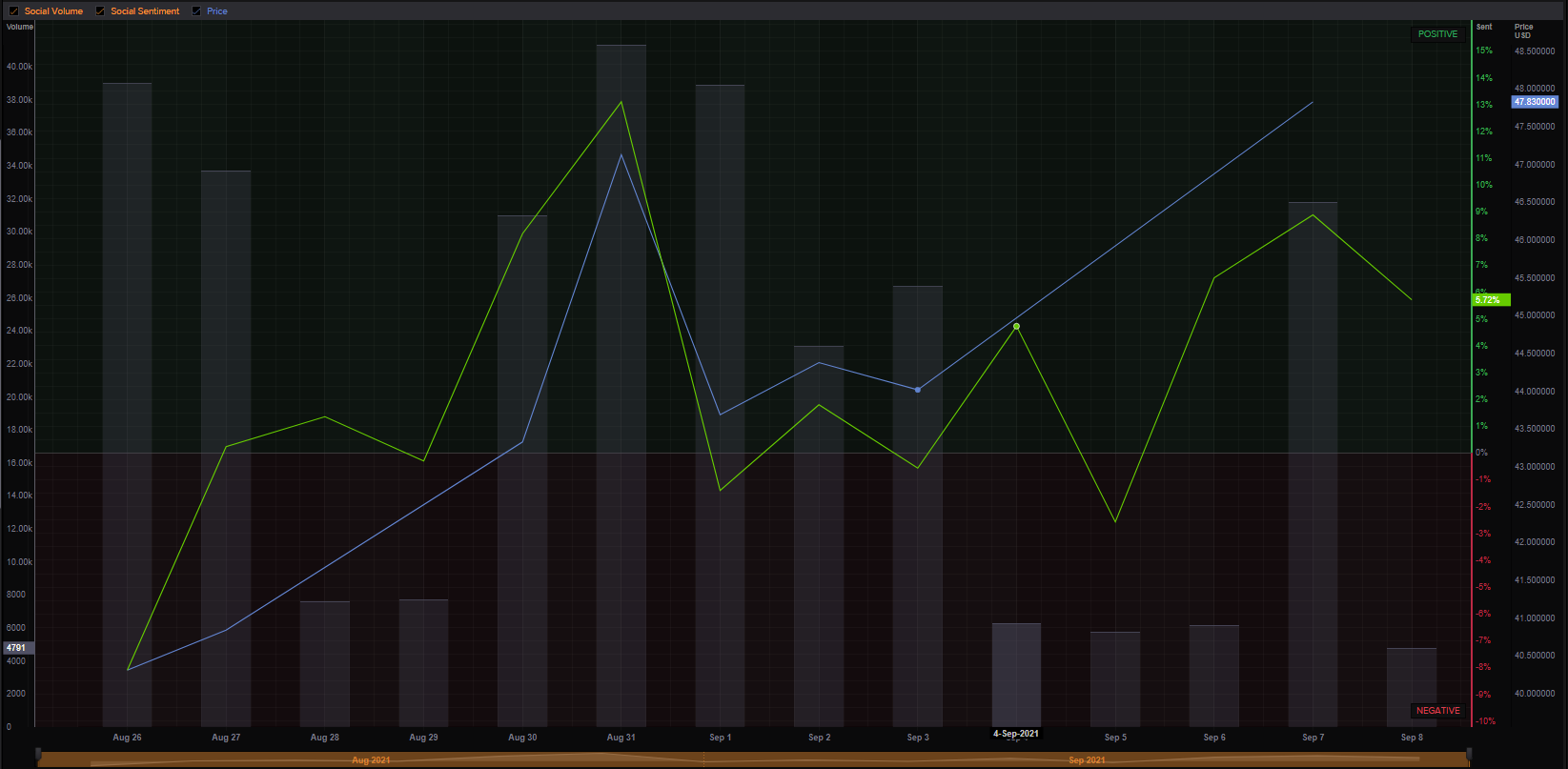Click the 4791 volume marker on axis

[x=16, y=648]
